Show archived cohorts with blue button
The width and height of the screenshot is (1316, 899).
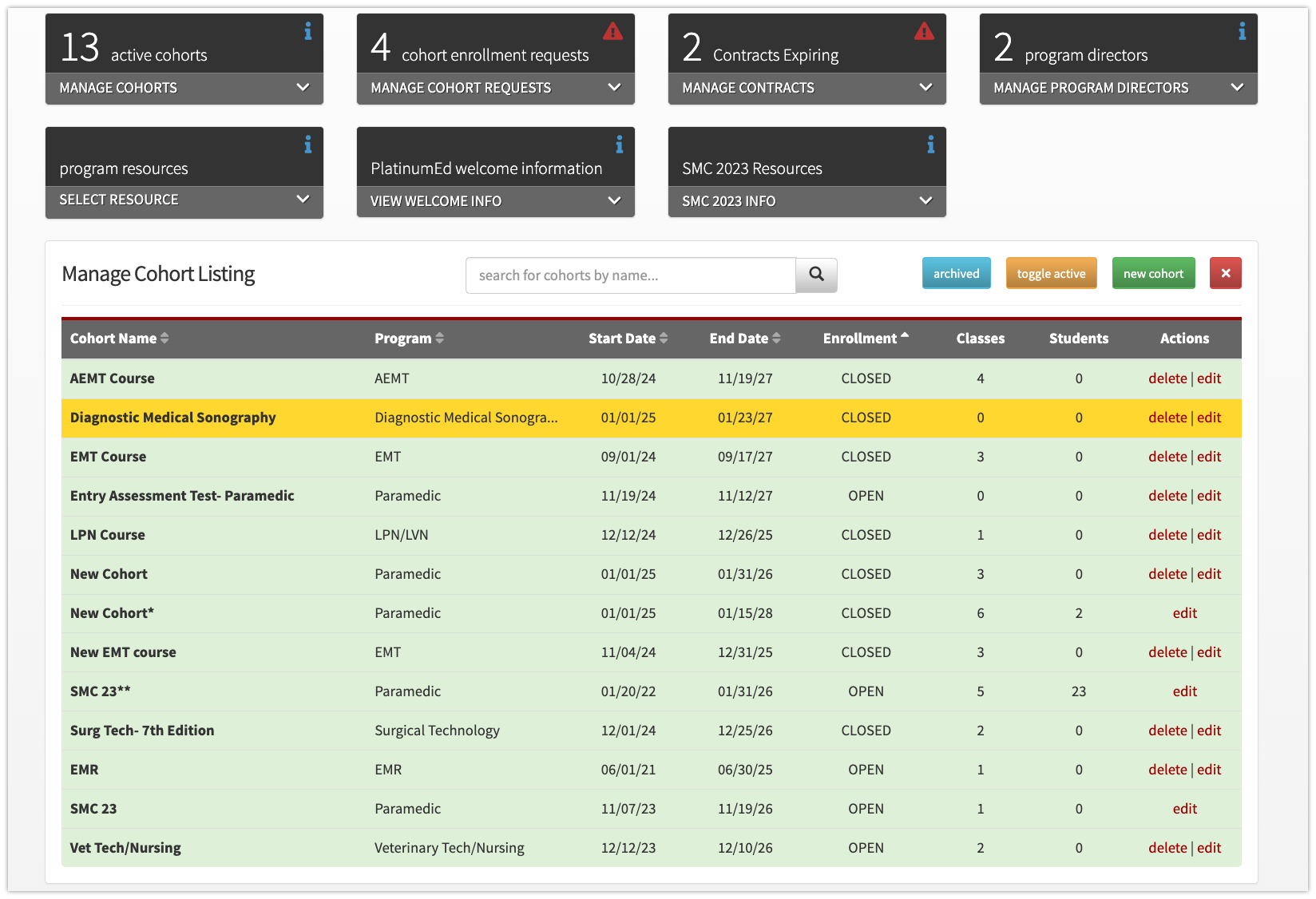click(x=956, y=273)
